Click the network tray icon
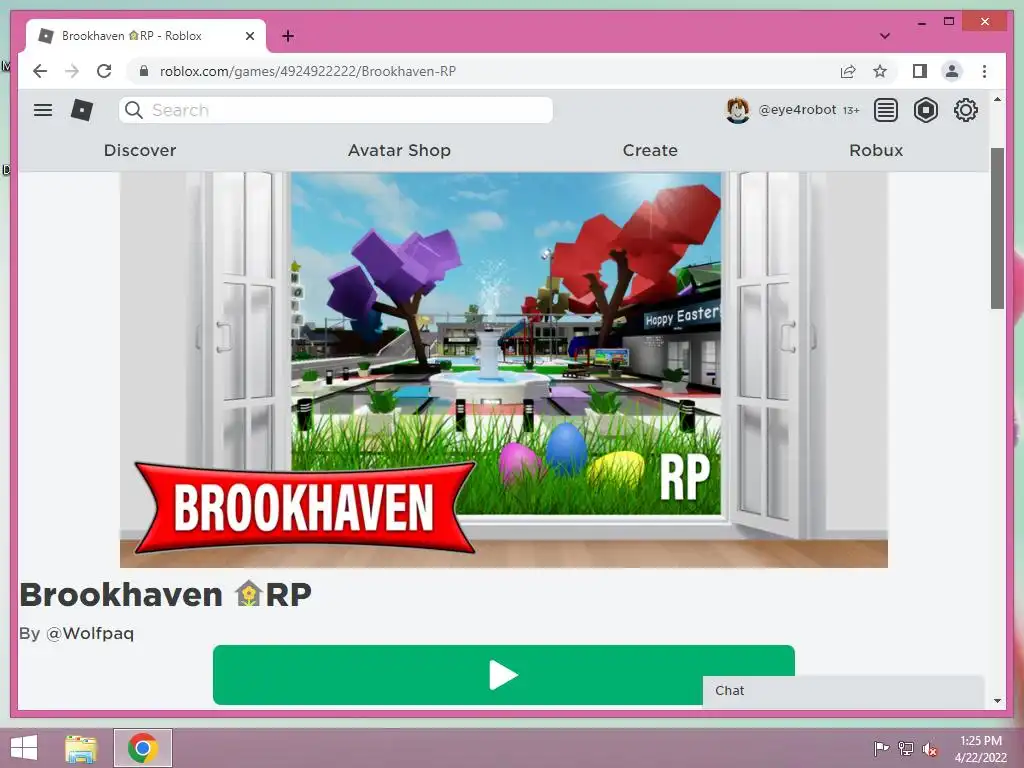Image resolution: width=1024 pixels, height=768 pixels. point(906,748)
